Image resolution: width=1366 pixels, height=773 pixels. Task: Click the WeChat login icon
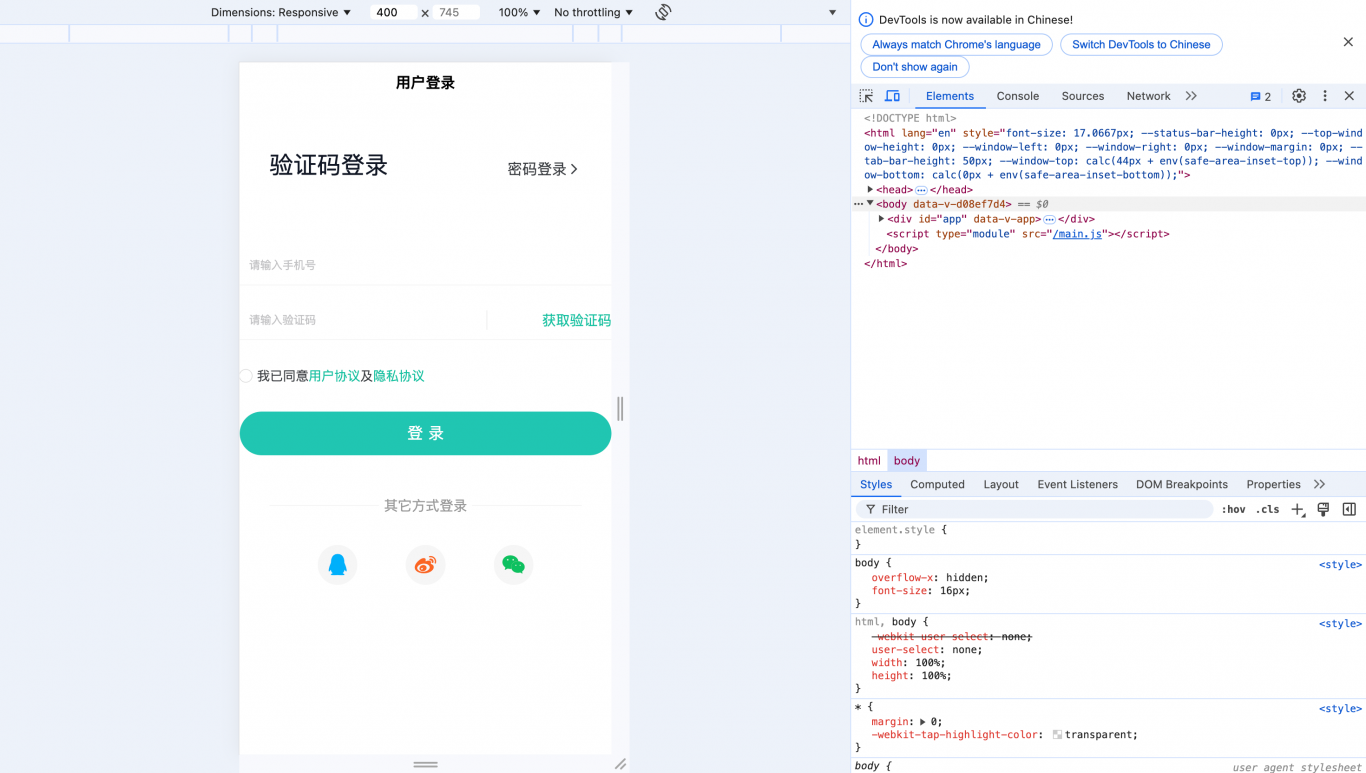point(514,565)
